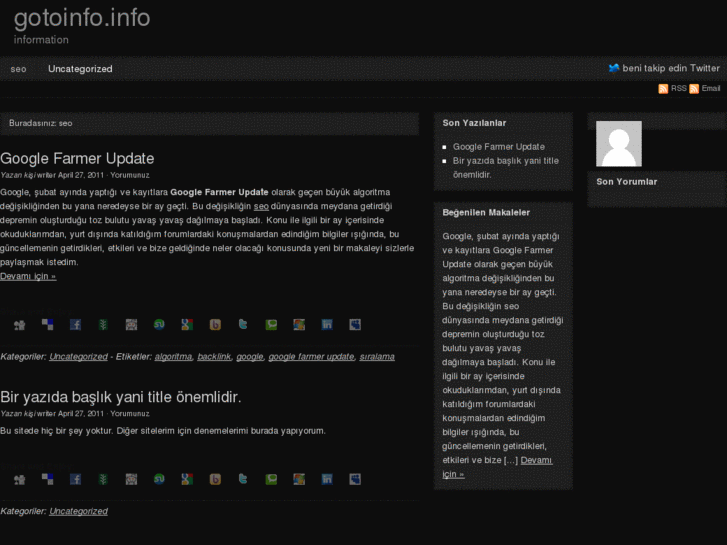Click Facebook share icon under Google Farmer Update
This screenshot has height=545, width=727.
pyautogui.click(x=75, y=325)
